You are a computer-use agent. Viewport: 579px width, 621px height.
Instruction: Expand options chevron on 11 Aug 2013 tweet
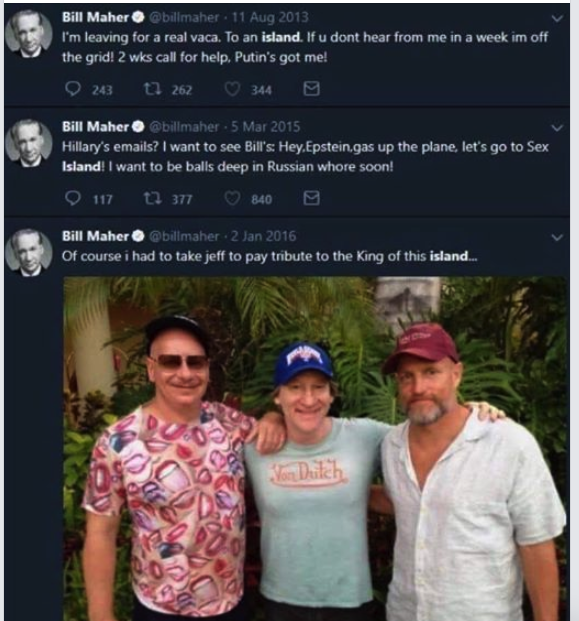click(x=557, y=18)
